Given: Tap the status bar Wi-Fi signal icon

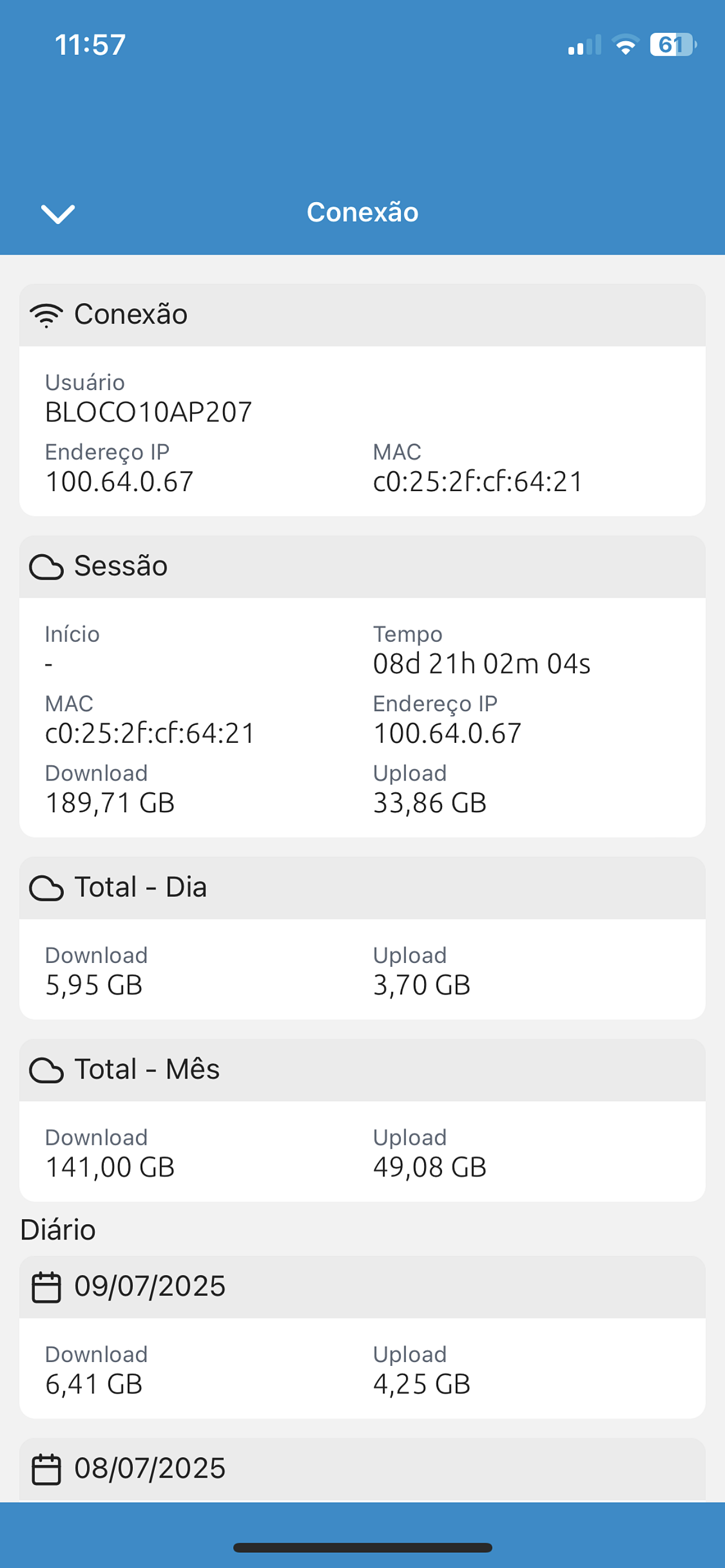Looking at the screenshot, I should (x=625, y=45).
